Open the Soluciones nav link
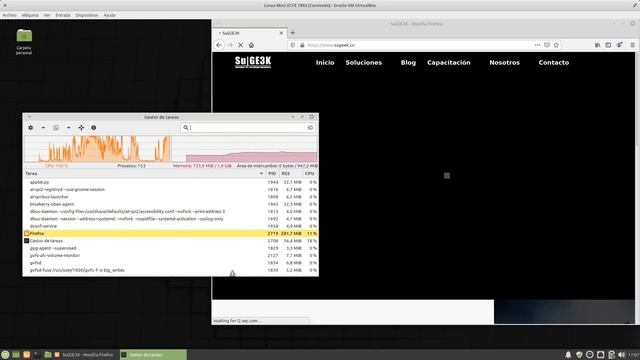640x360 pixels. 364,62
